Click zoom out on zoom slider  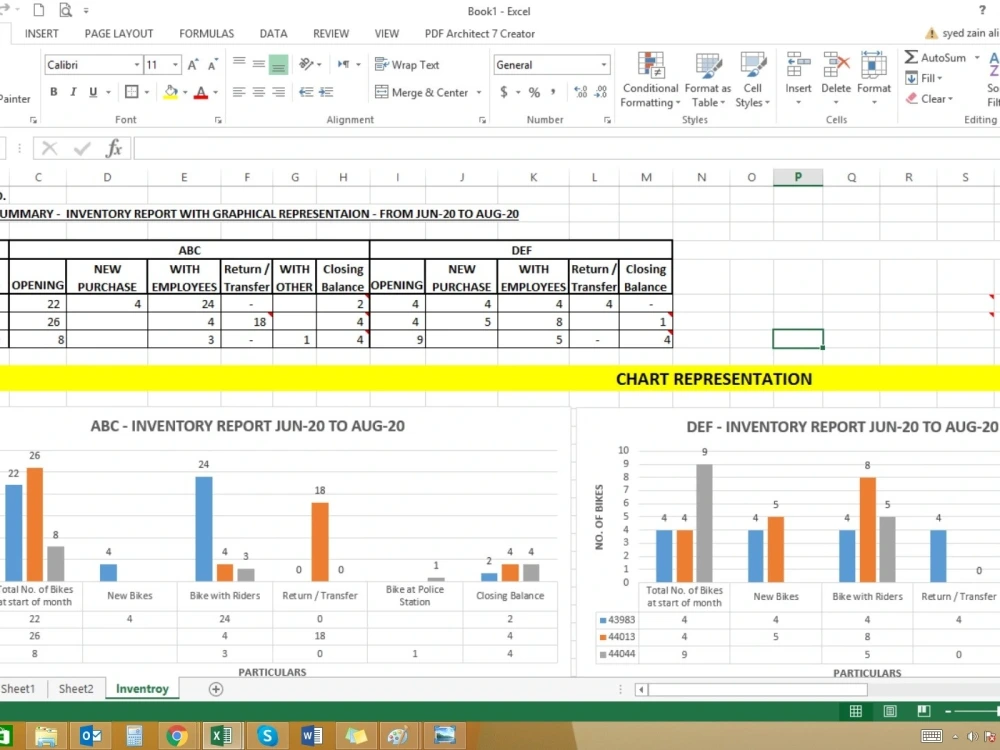point(948,711)
